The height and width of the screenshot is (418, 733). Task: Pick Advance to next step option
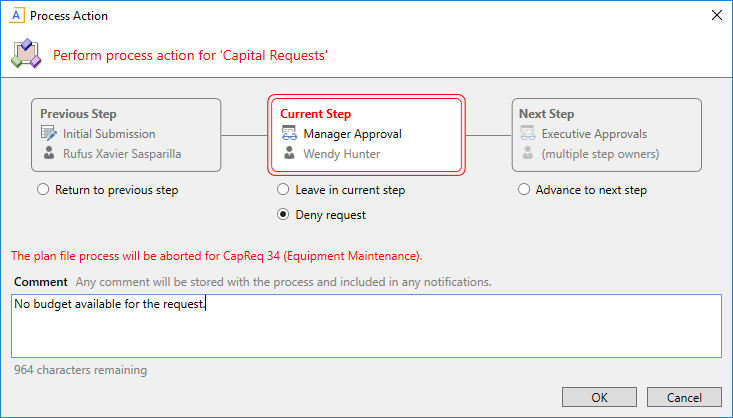[523, 190]
